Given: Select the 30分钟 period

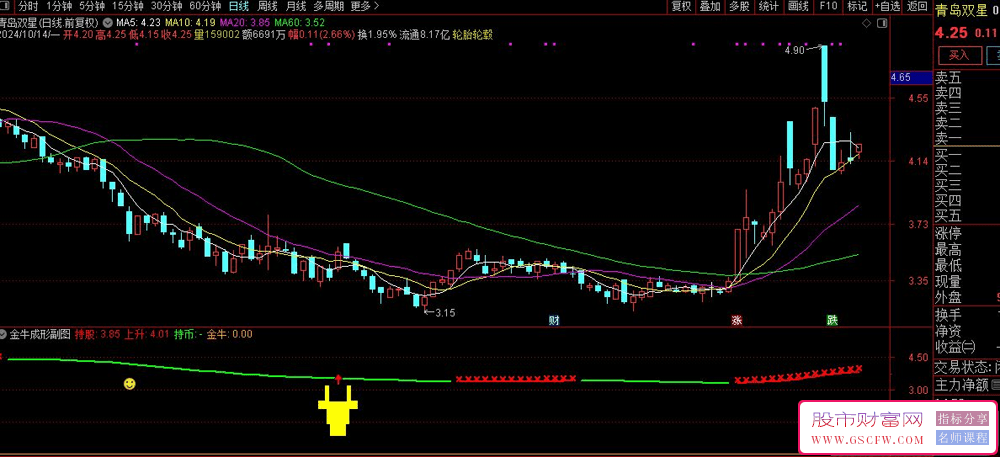Looking at the screenshot, I should tap(166, 6).
